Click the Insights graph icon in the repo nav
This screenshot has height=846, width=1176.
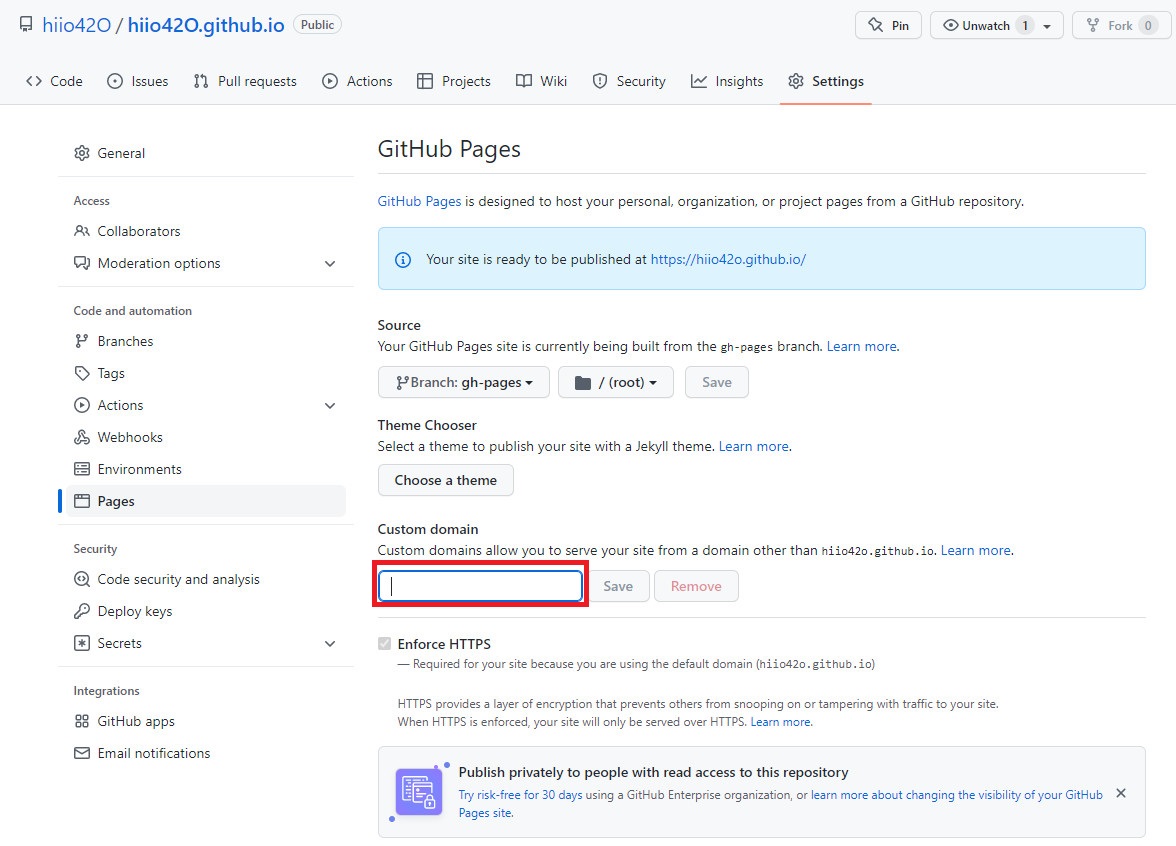(698, 81)
